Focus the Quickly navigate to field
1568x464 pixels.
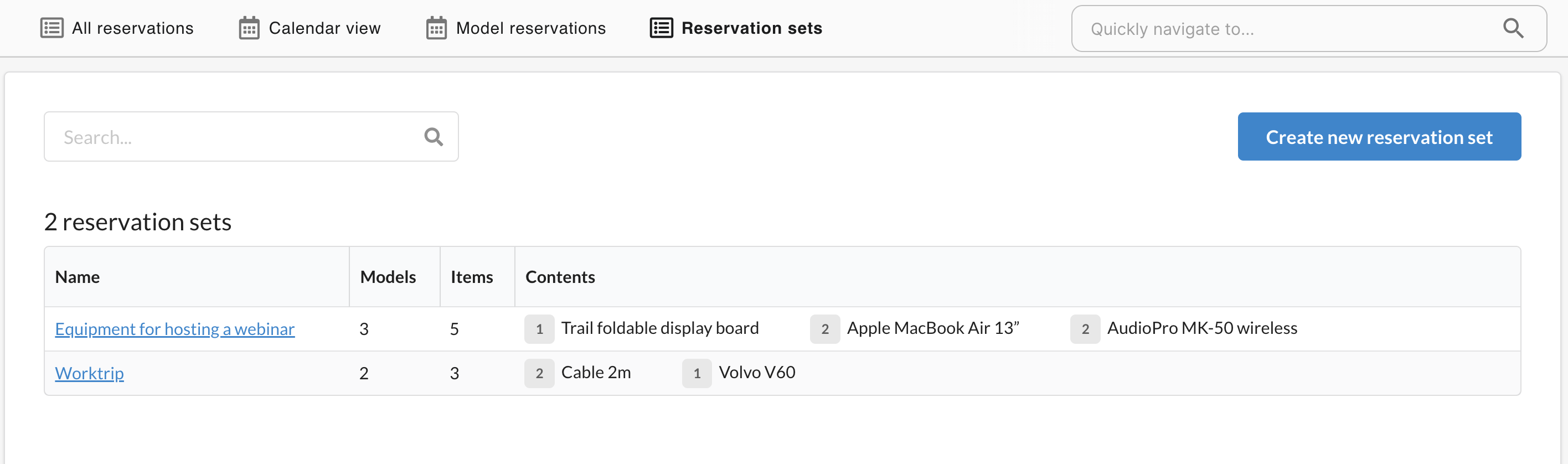[x=1285, y=29]
